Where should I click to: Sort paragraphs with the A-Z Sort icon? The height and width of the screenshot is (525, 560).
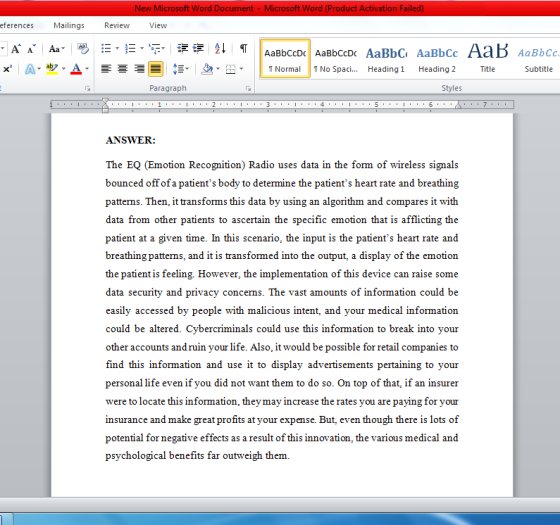tap(220, 48)
